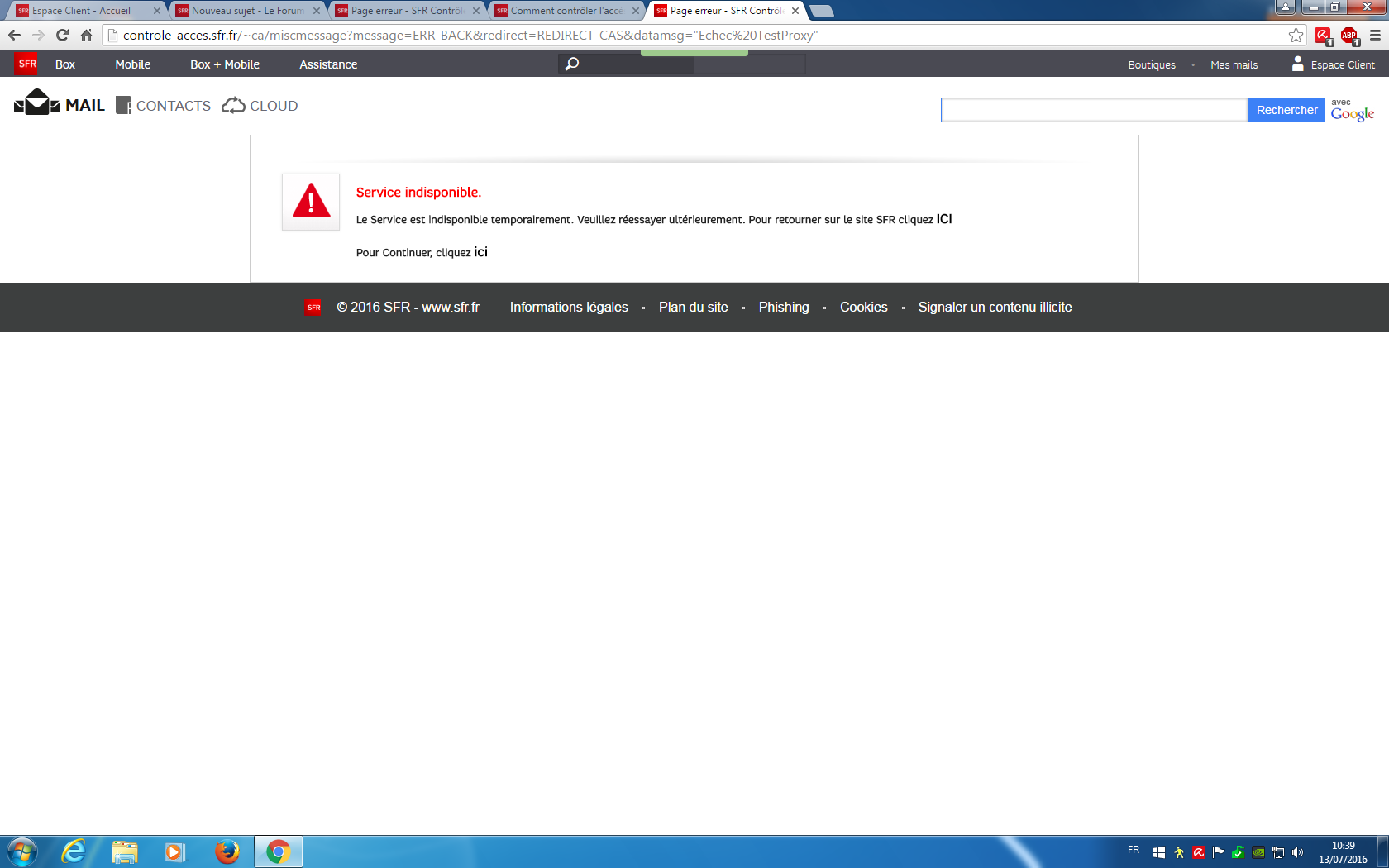Click the browser address bar URL
This screenshot has width=1389, height=868.
tap(470, 36)
